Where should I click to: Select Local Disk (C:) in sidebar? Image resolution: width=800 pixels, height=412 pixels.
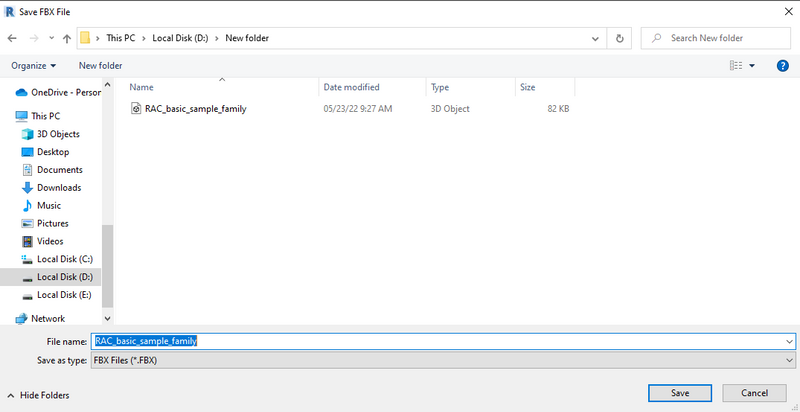(x=65, y=259)
